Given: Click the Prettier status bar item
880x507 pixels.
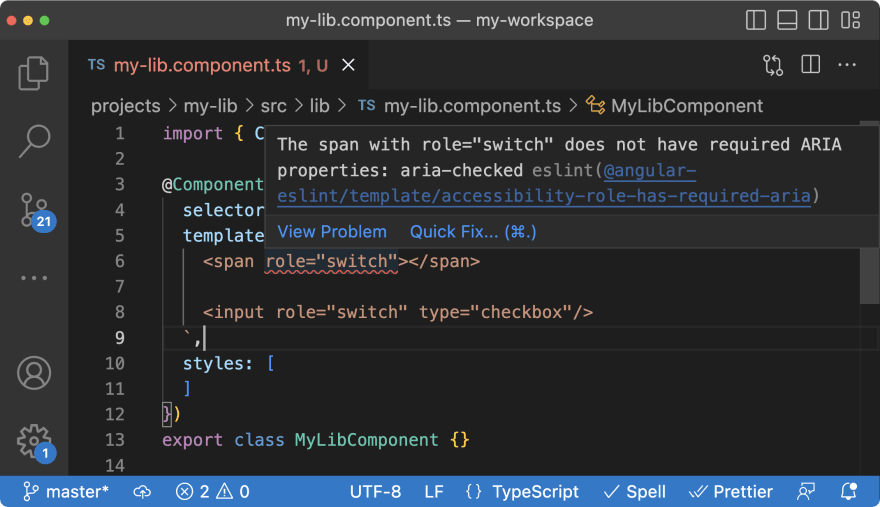Looking at the screenshot, I should coord(731,492).
